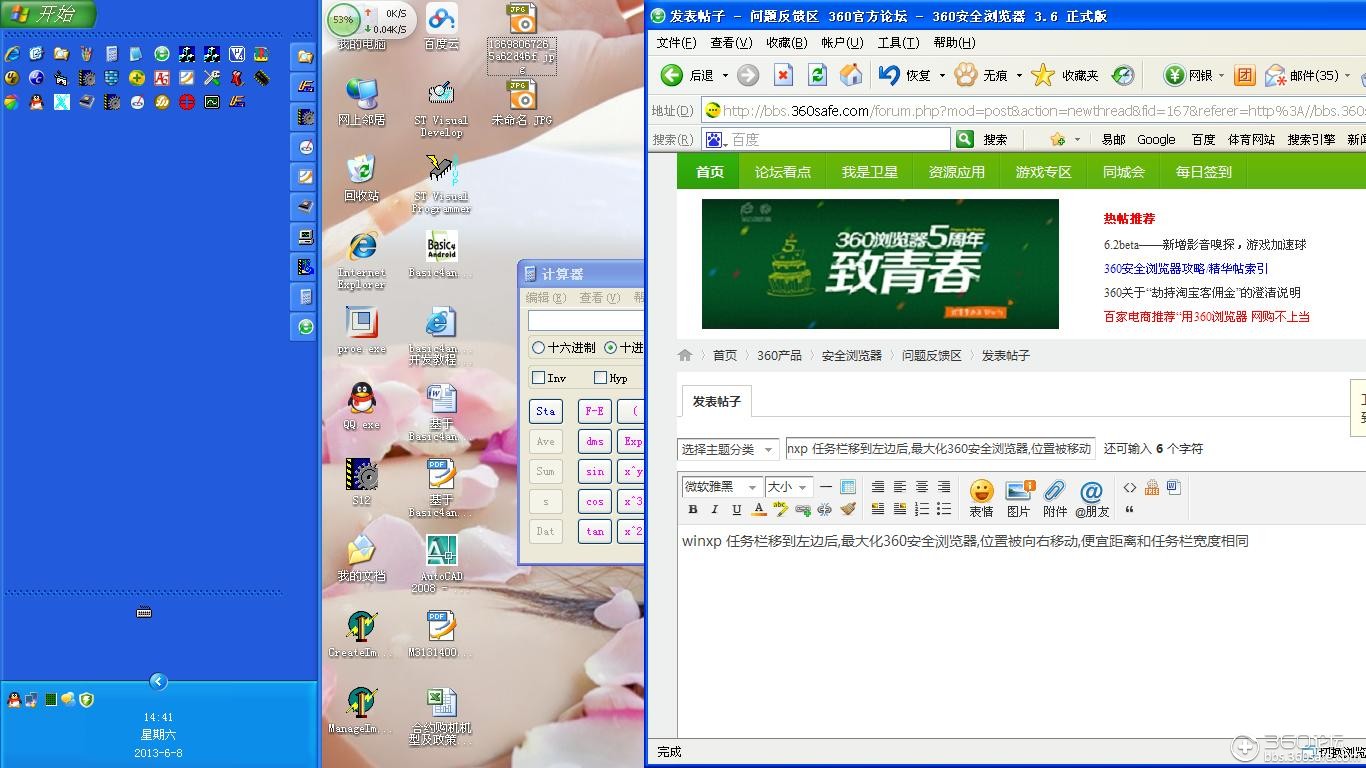
Task: Open 360安全浏览器攻略 精华帖索引 link
Action: (1186, 268)
